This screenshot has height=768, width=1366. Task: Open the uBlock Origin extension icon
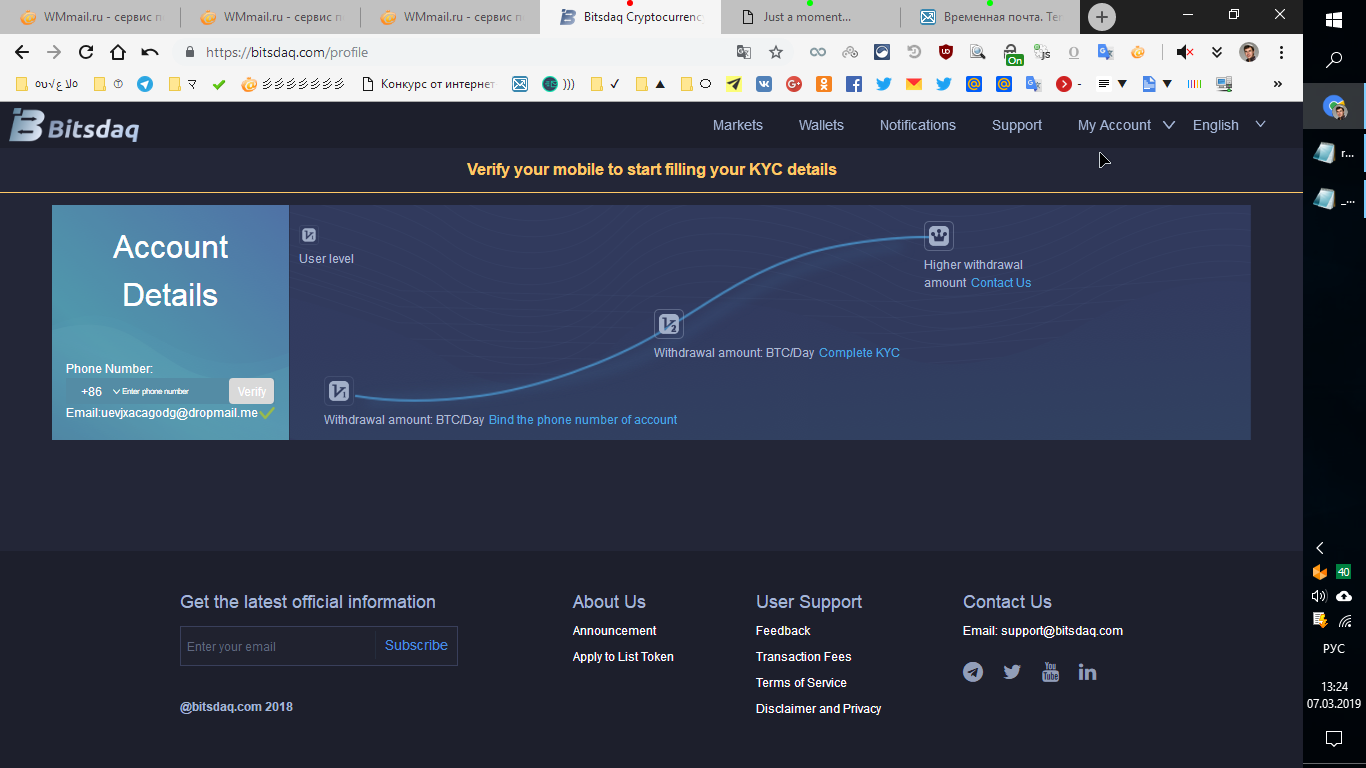tap(945, 52)
